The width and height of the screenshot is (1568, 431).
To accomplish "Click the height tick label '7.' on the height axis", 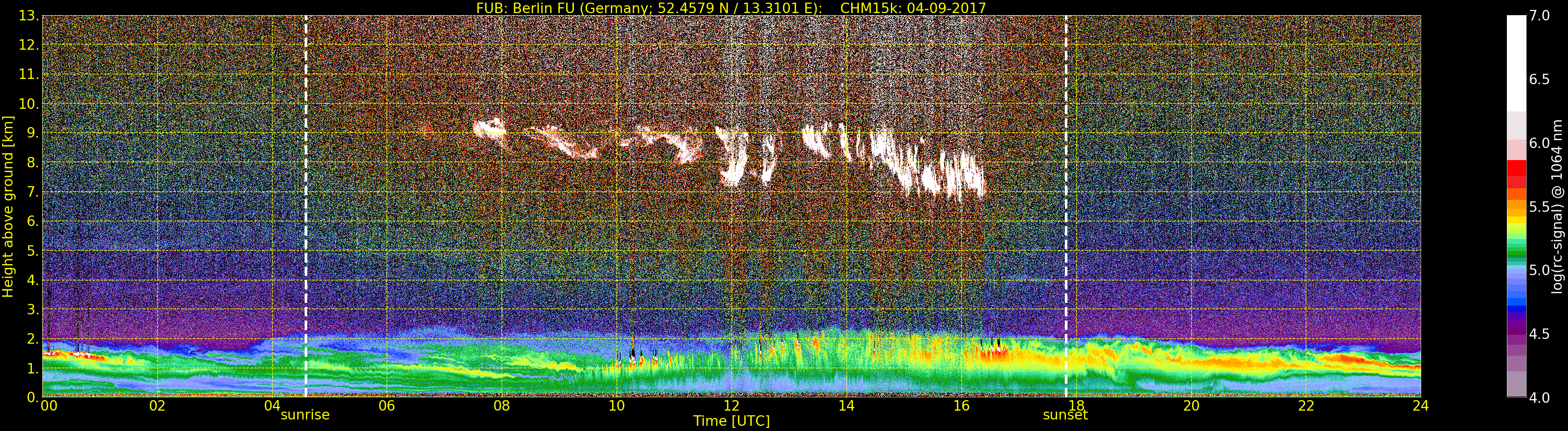I will (33, 192).
